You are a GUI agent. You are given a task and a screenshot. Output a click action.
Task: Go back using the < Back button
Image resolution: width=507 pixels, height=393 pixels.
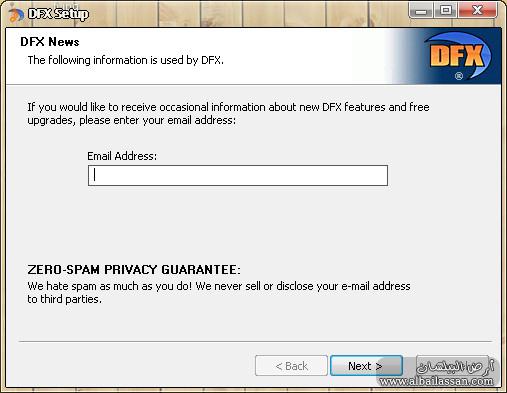tap(291, 366)
